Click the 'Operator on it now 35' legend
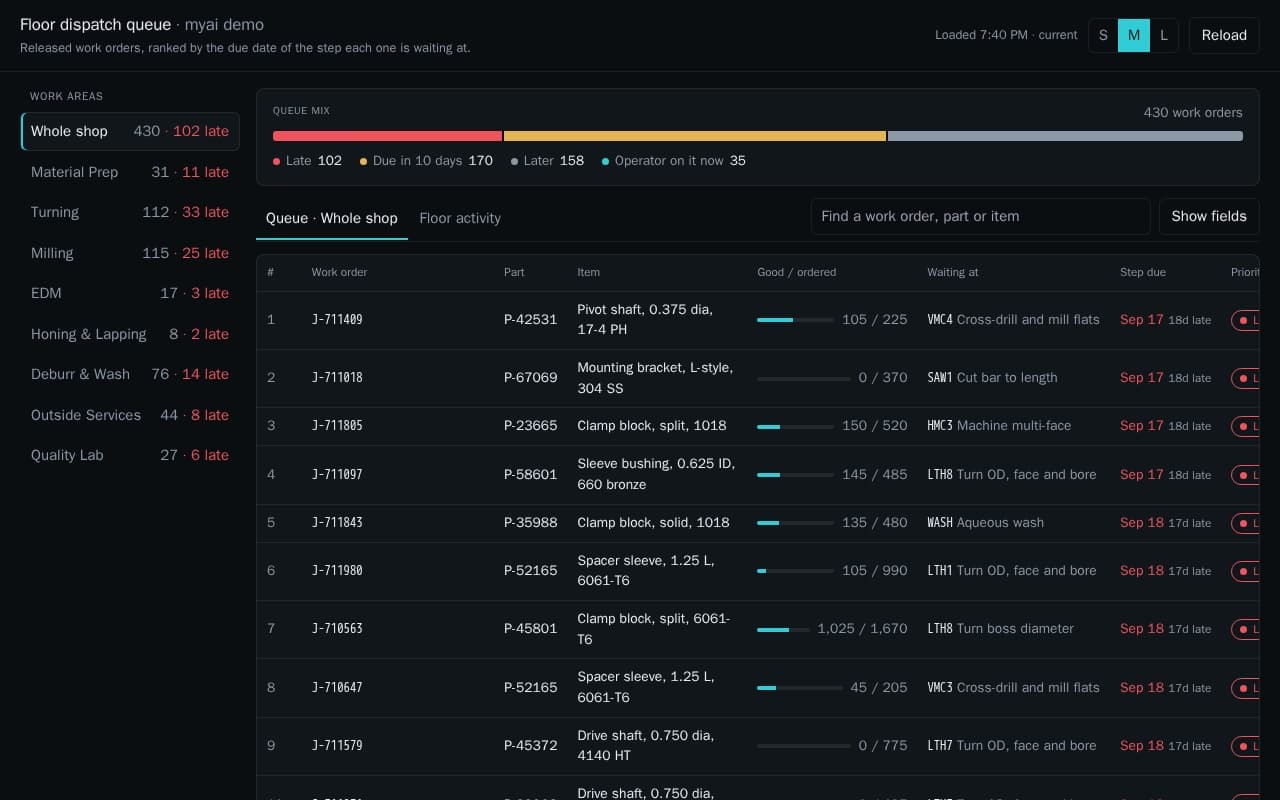 [x=674, y=161]
